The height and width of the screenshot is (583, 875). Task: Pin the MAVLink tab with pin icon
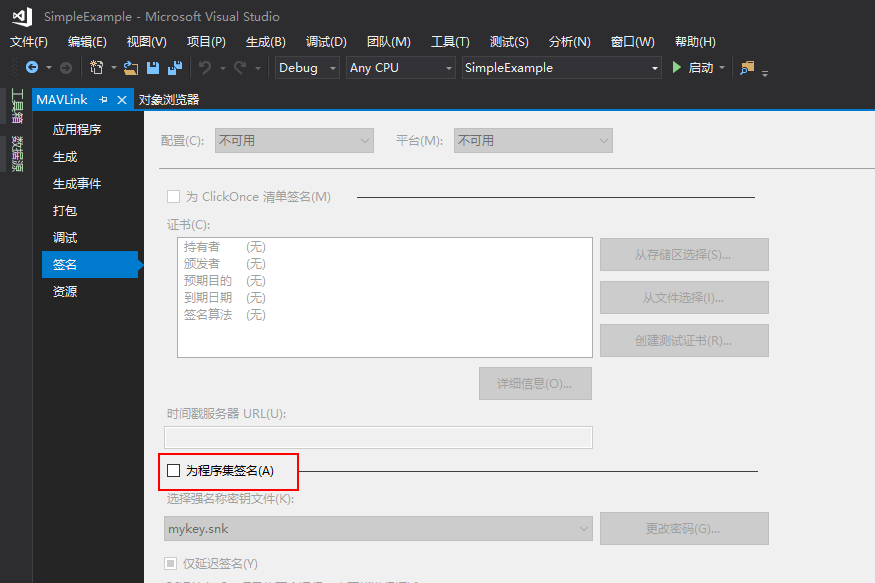pos(103,100)
